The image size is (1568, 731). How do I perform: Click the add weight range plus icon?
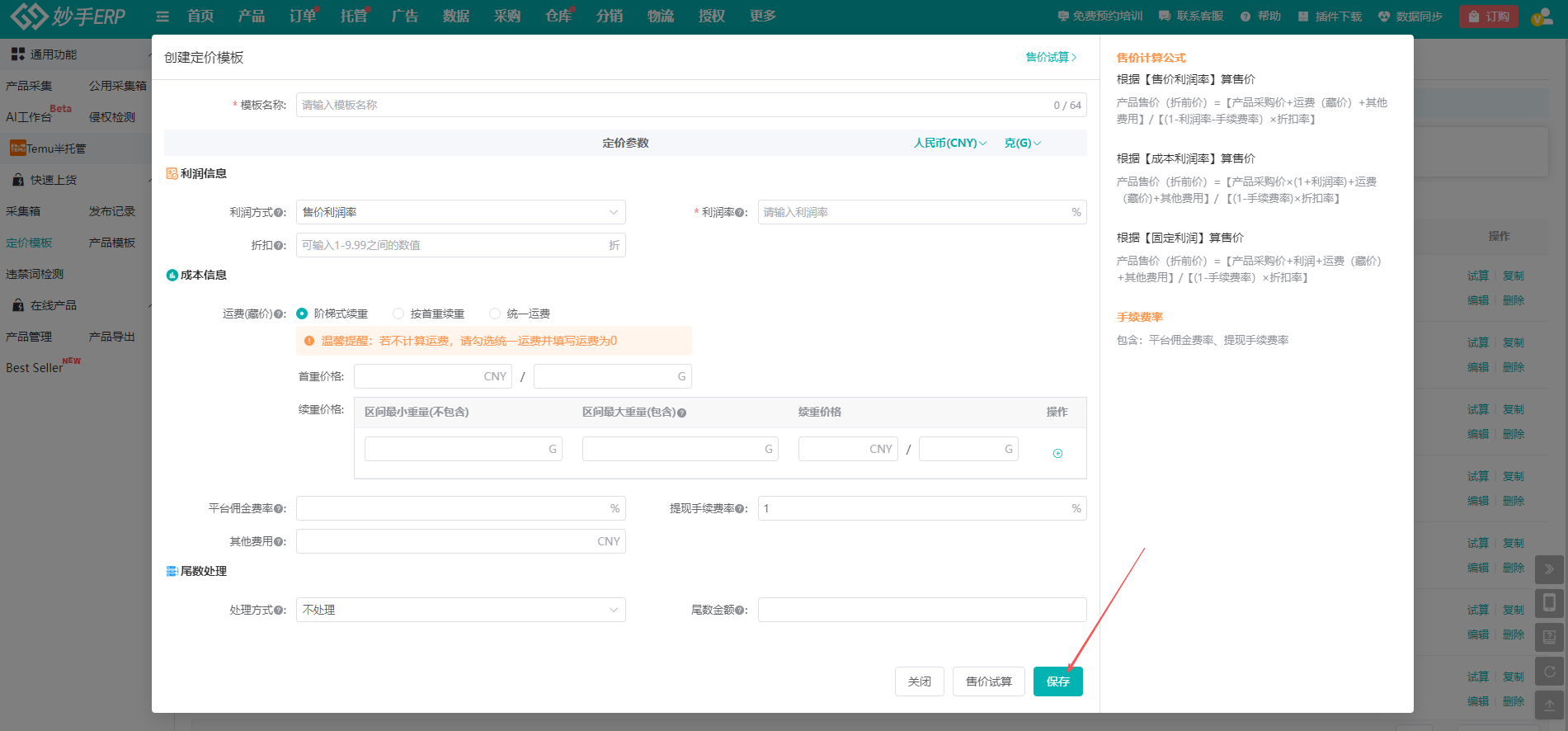[1057, 453]
